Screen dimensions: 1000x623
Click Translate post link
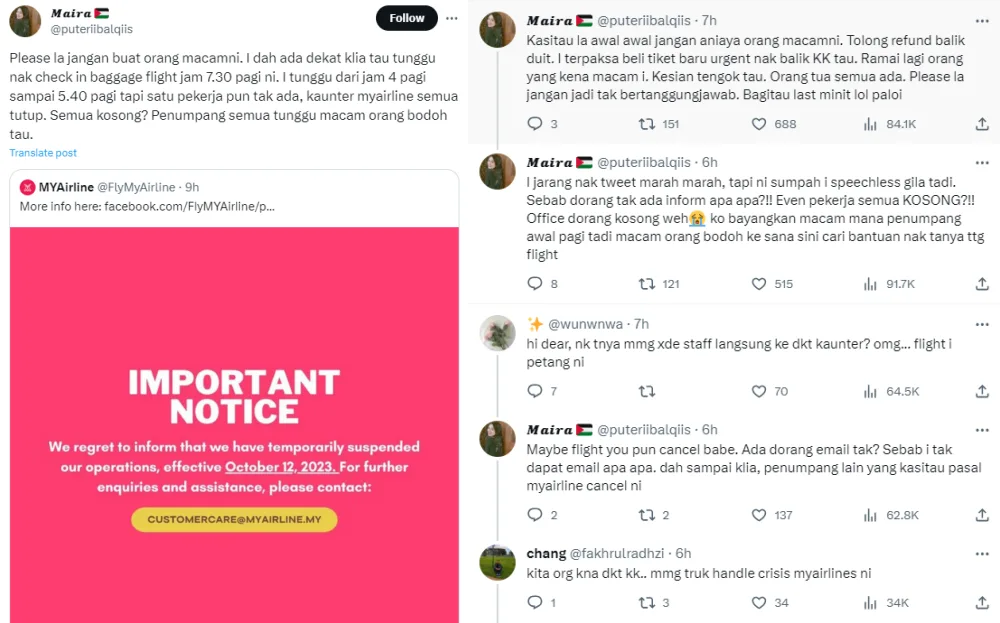tap(43, 153)
